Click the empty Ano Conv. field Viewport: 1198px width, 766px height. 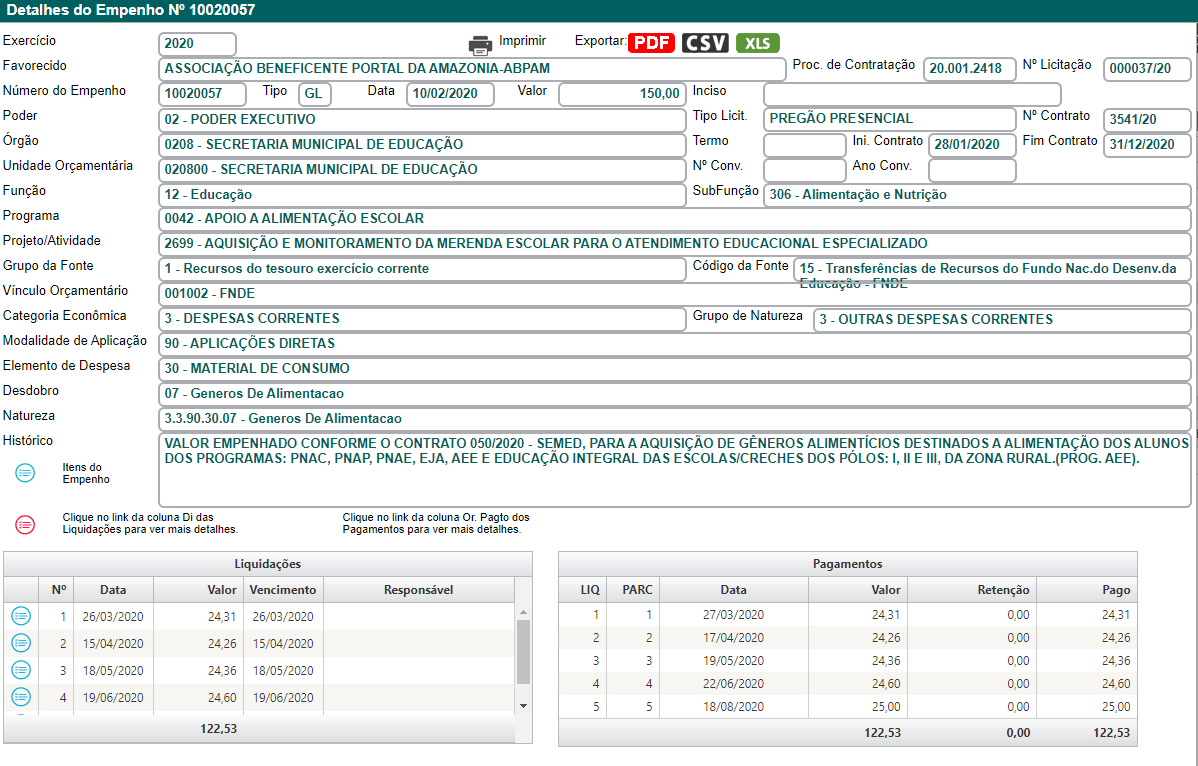pos(972,170)
